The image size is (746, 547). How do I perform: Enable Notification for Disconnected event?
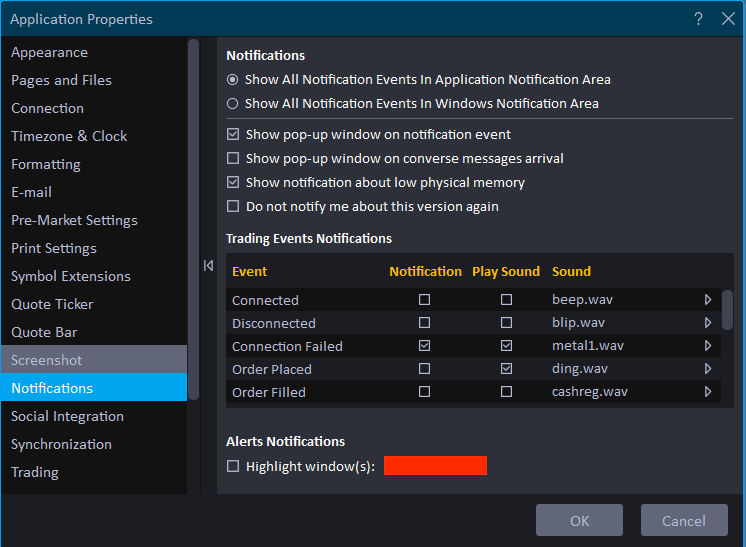(424, 322)
